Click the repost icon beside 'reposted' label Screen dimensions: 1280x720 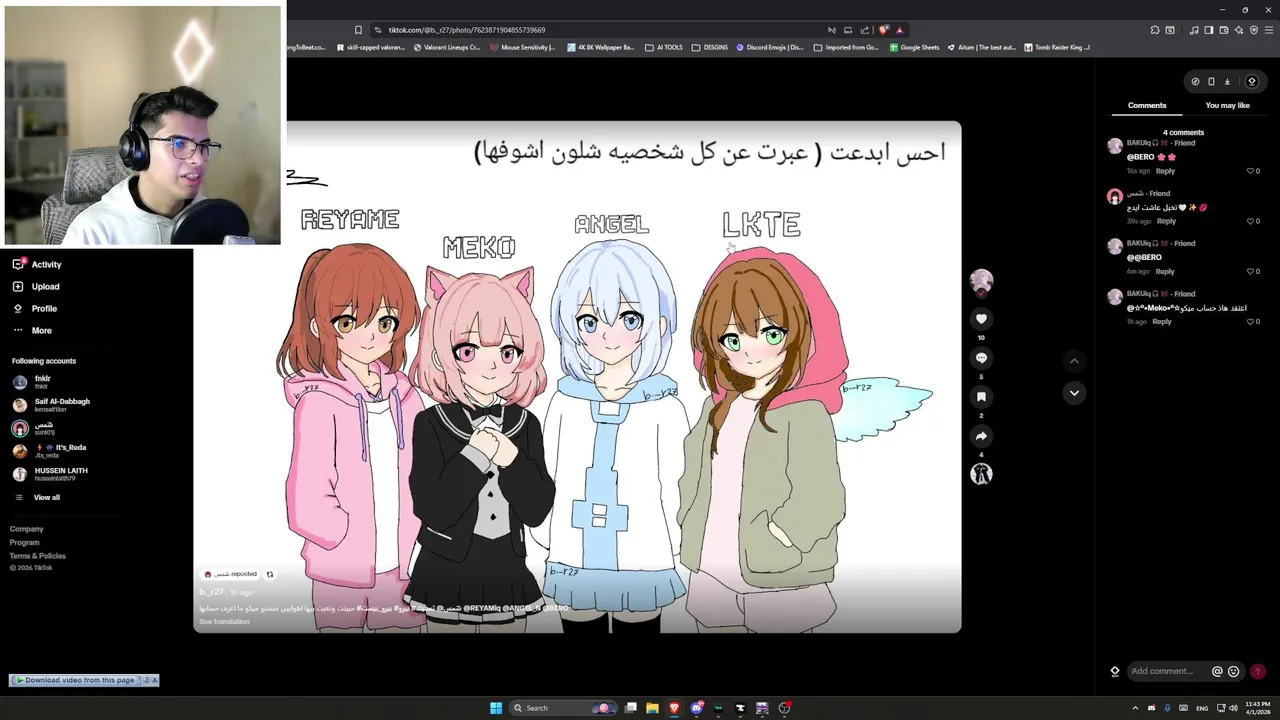[x=270, y=574]
